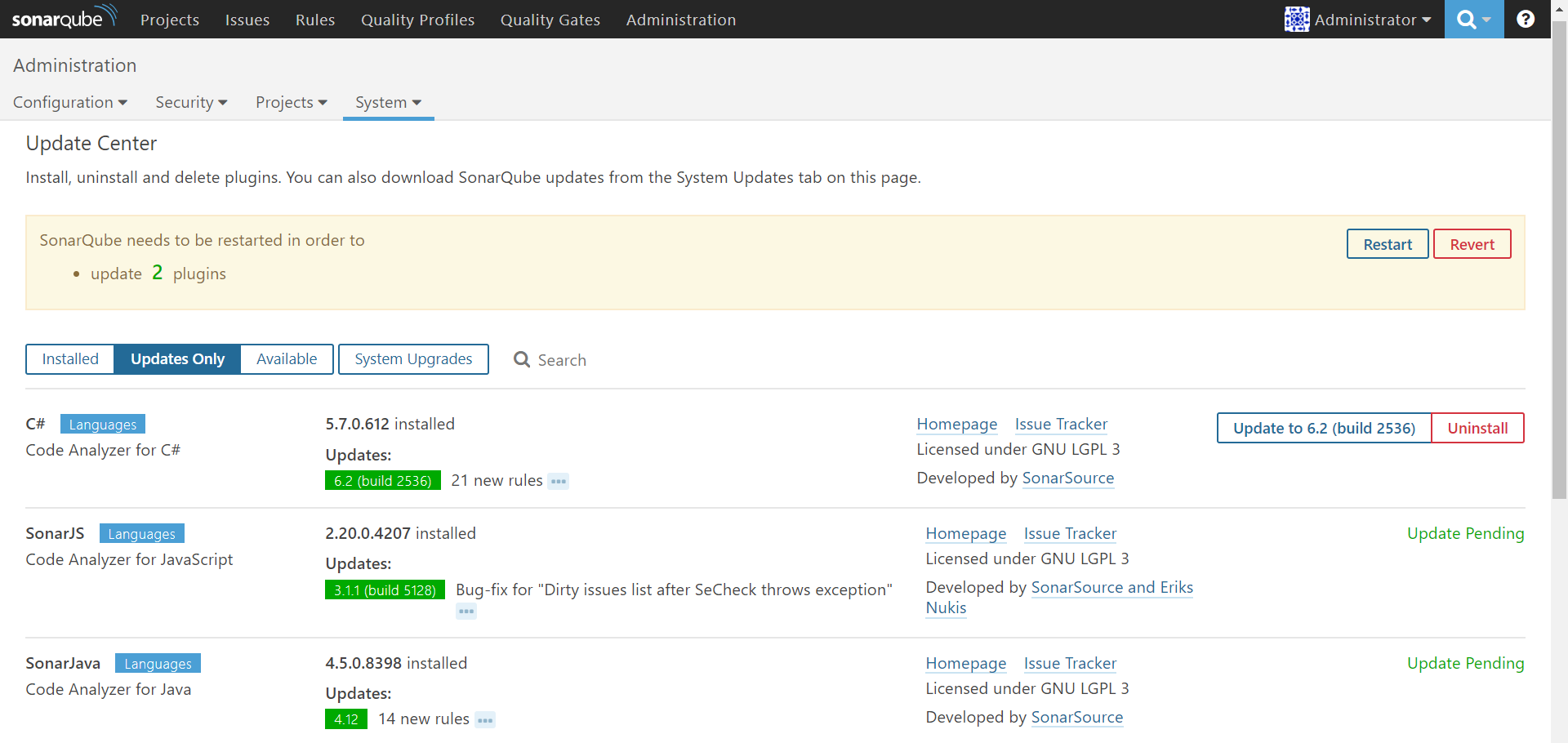Click 'Code Analyzer for JavaScript' description

point(129,559)
